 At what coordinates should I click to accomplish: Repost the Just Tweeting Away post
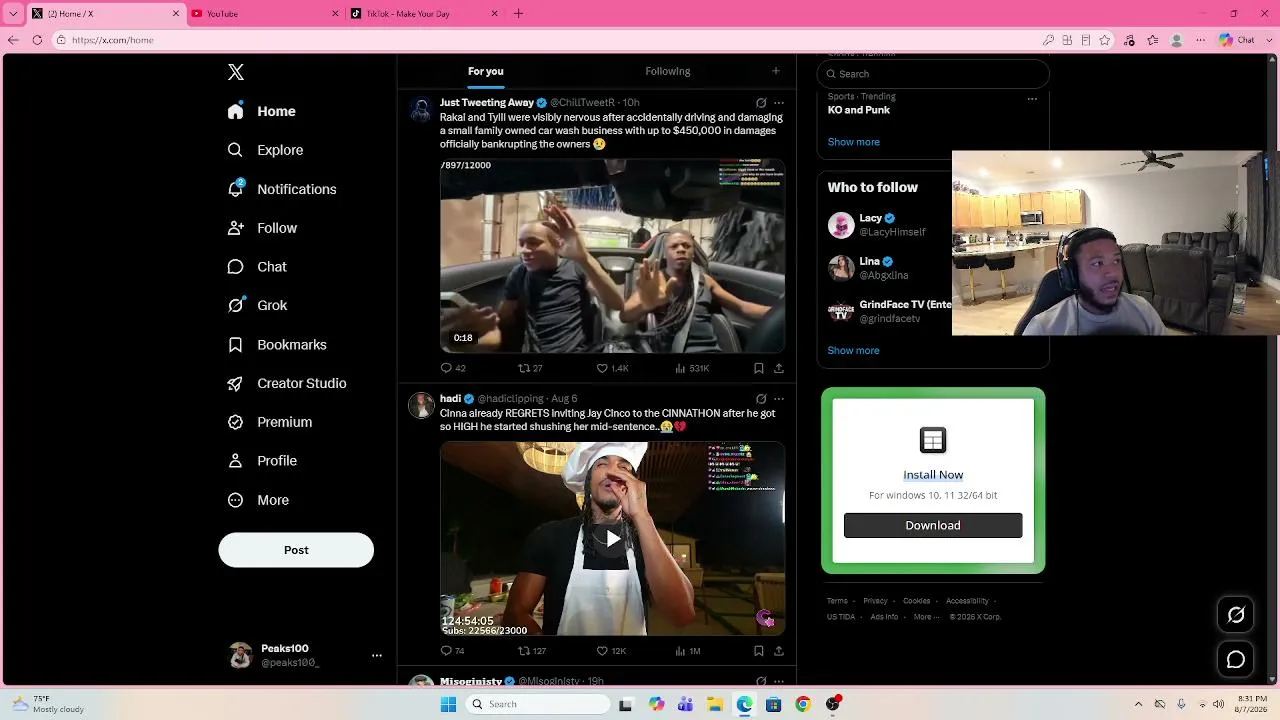point(530,368)
